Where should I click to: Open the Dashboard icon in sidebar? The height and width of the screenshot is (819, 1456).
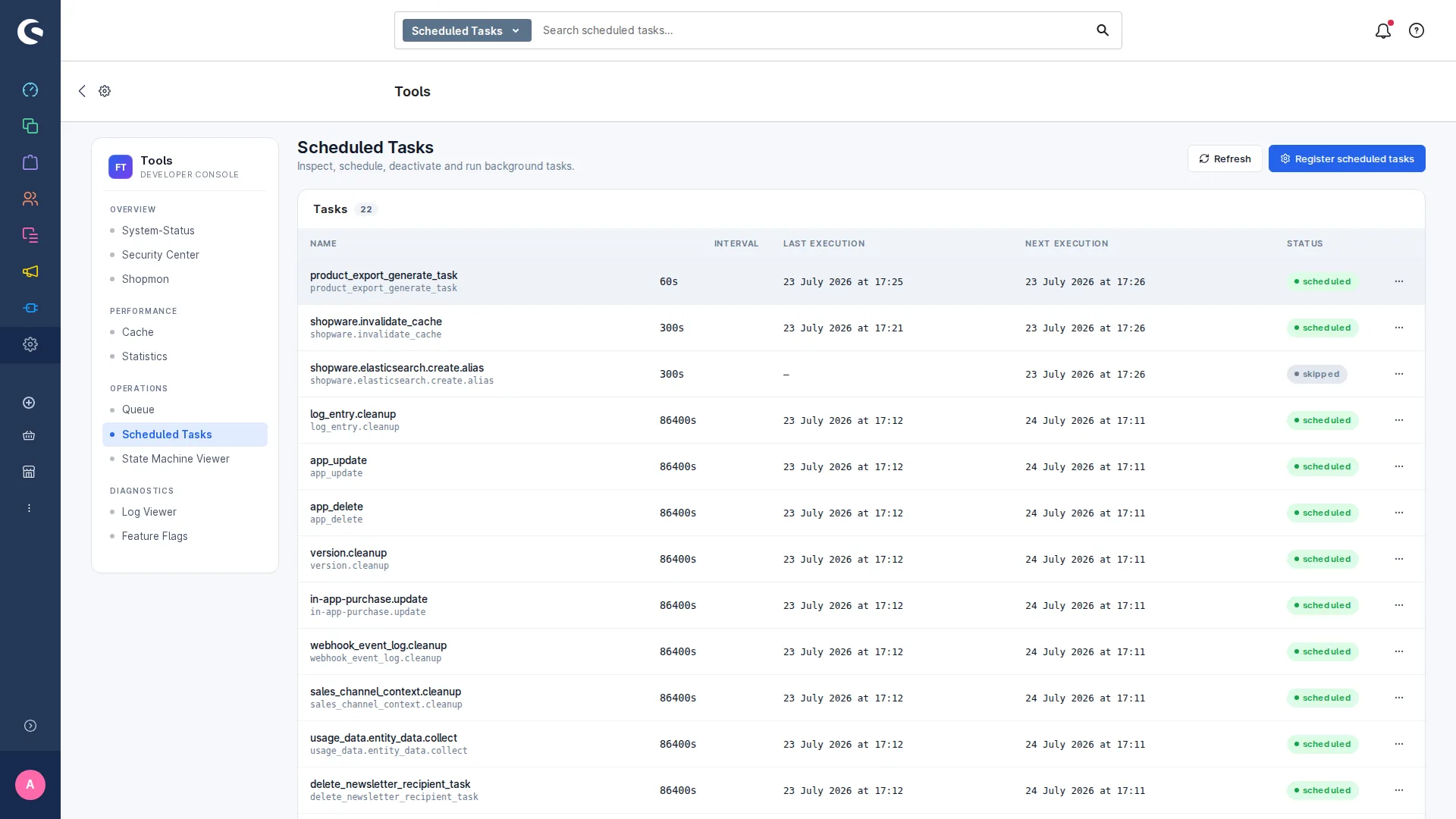click(30, 89)
